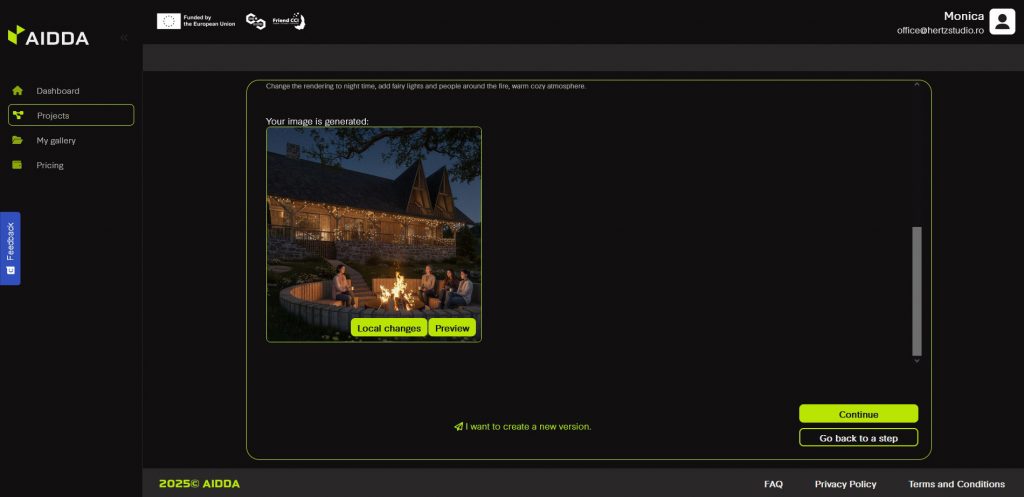1024x497 pixels.
Task: Click the AIDDA logo in the sidebar
Action: [48, 37]
